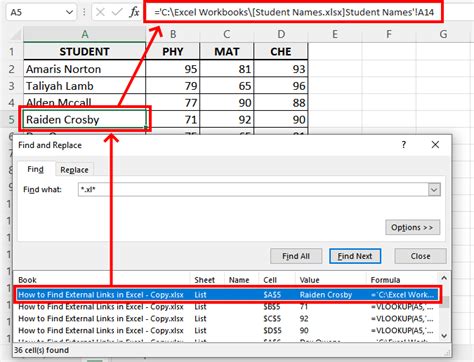The width and height of the screenshot is (474, 362).
Task: Click the formula bar text
Action: (x=294, y=13)
